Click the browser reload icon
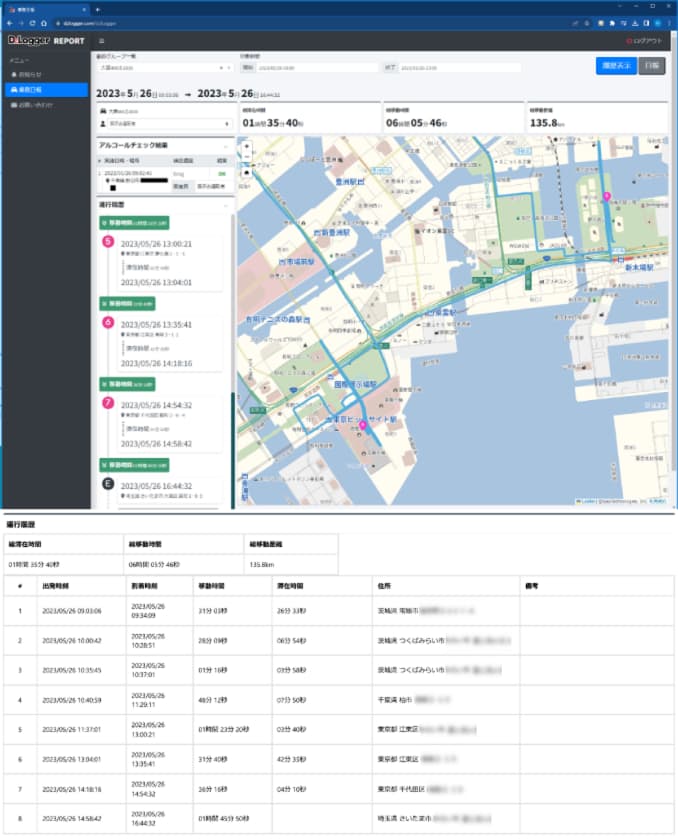This screenshot has width=678, height=840. coord(33,22)
